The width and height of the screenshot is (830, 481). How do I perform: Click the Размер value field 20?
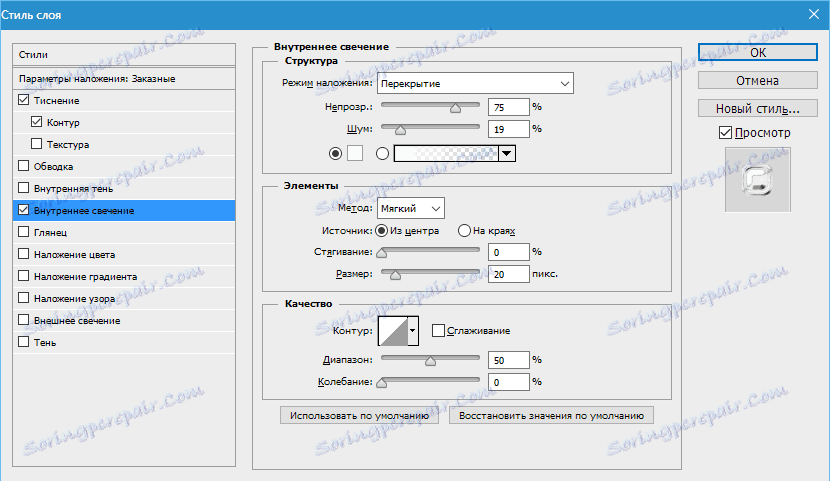(x=509, y=274)
